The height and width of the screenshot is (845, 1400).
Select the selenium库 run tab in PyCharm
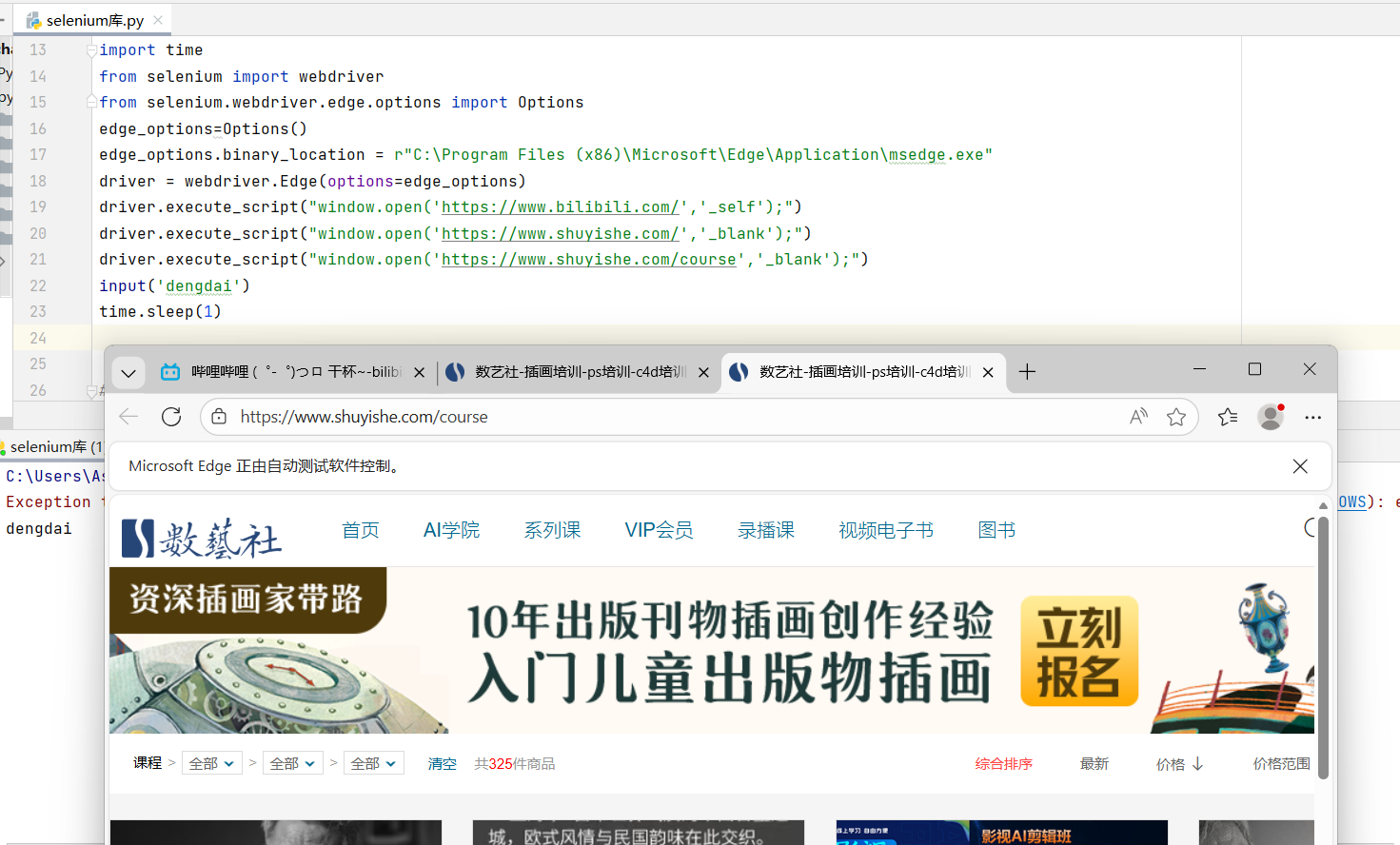coord(52,447)
